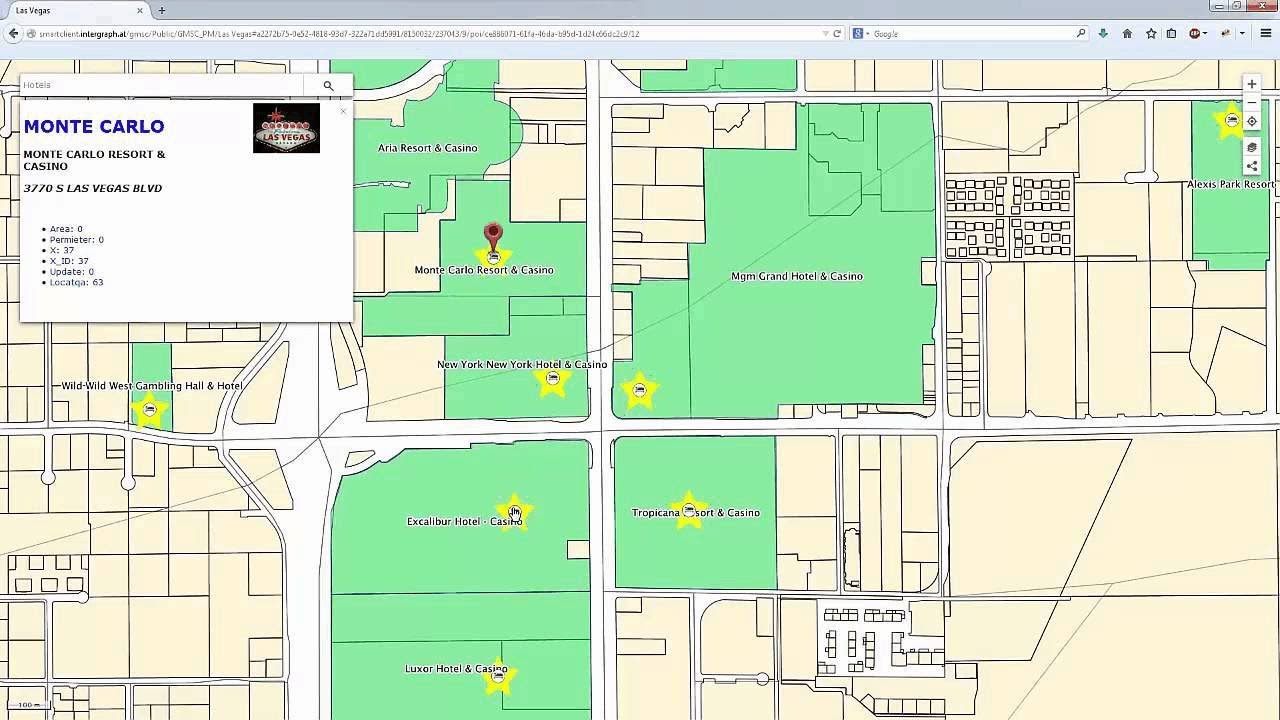Open the URL history dropdown arrow
Screen dimensions: 1280x720
click(825, 34)
